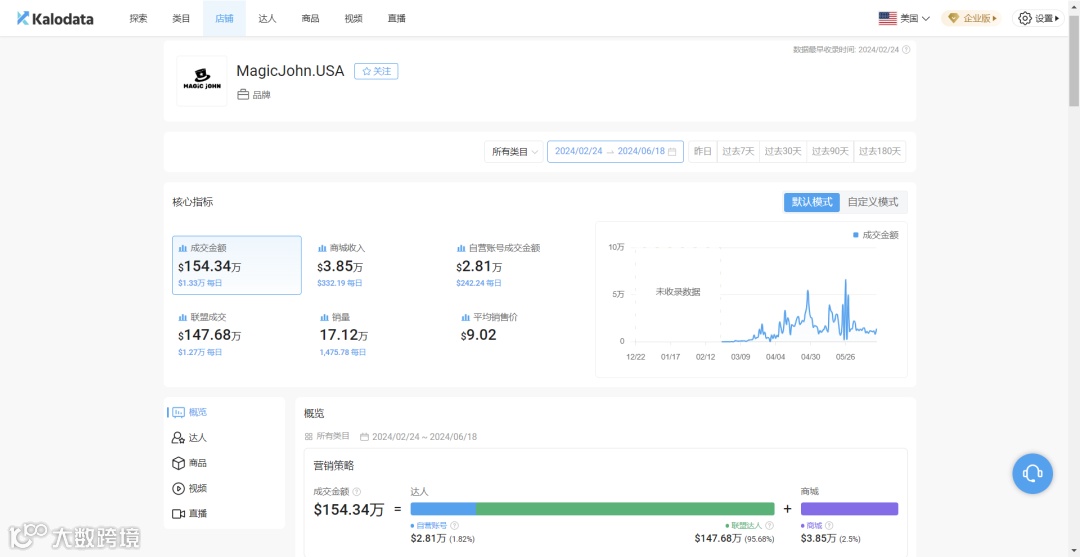1080x557 pixels.
Task: Expand the 所有类目 category dropdown
Action: coord(514,151)
